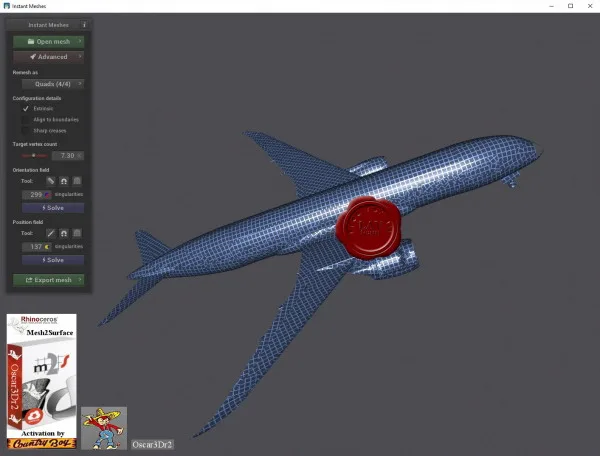Select Orientation field magnet attractor tool
The image size is (600, 456).
[x=64, y=181]
